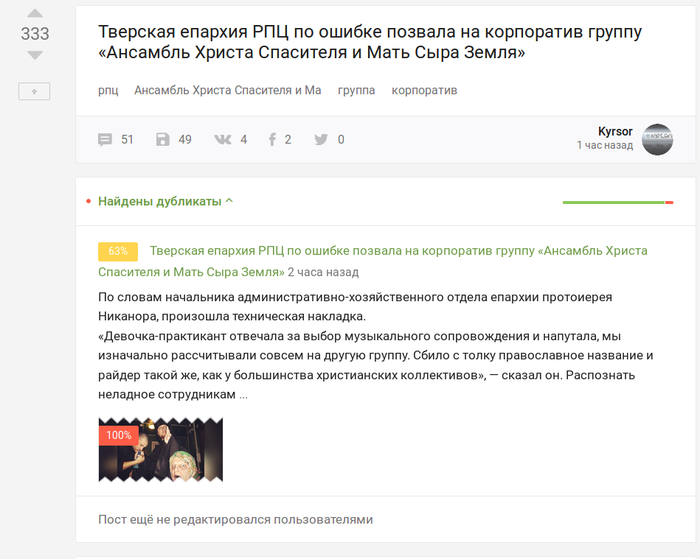Open the duplicate post thumbnail marked 100%
This screenshot has width=700, height=559.
tap(160, 450)
